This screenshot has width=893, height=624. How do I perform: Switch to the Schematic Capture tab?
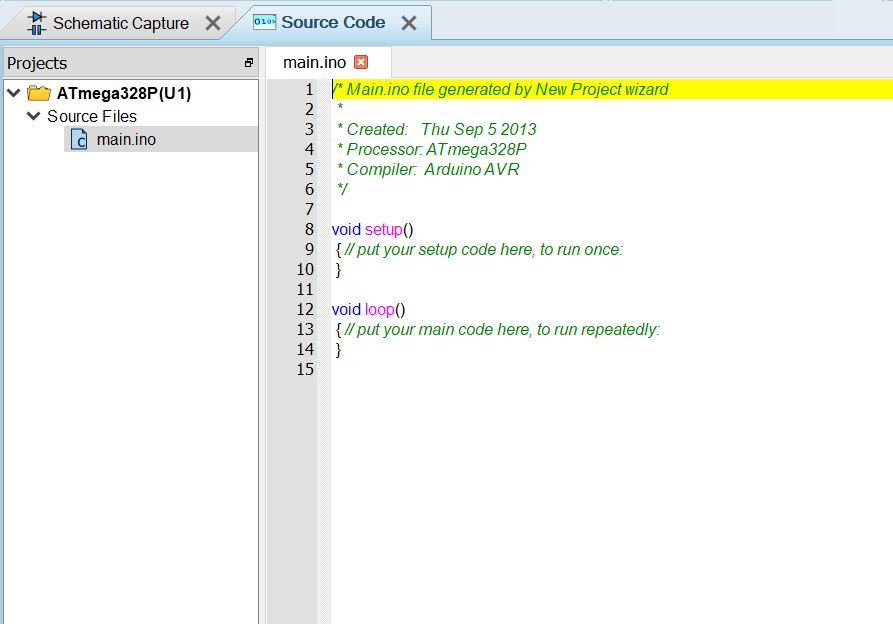(120, 23)
